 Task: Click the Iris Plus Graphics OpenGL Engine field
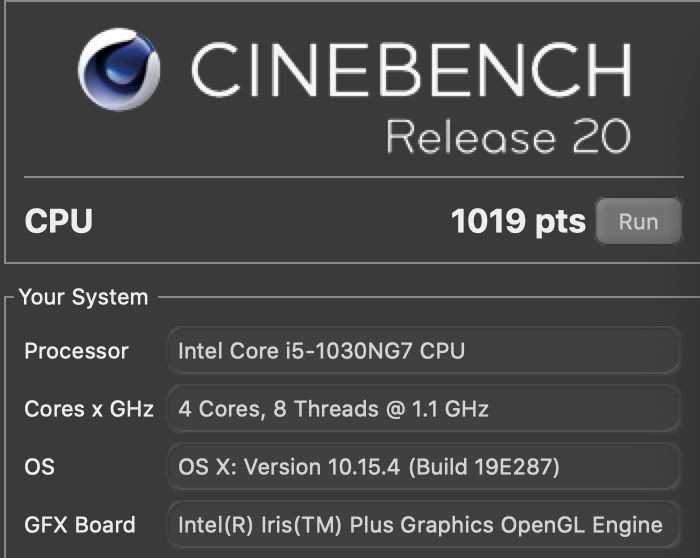point(424,525)
